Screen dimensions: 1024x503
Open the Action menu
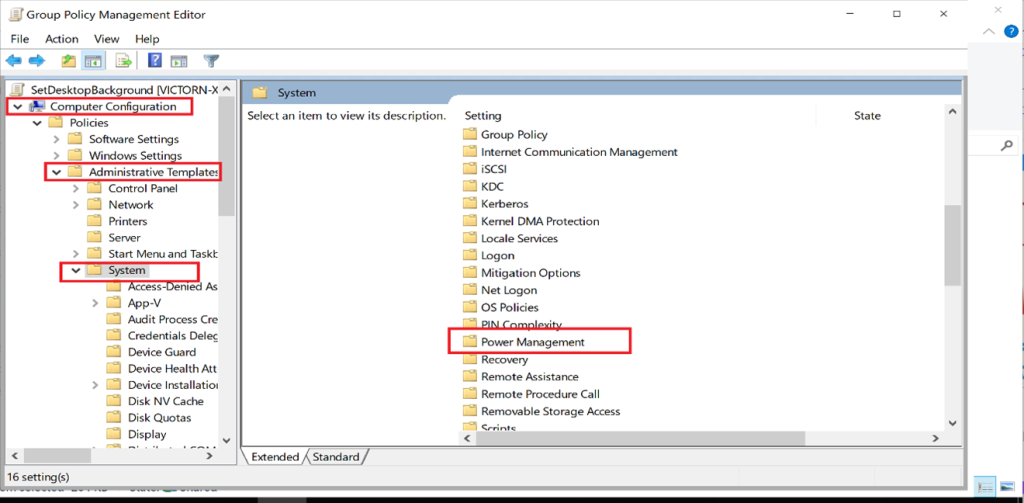point(61,39)
